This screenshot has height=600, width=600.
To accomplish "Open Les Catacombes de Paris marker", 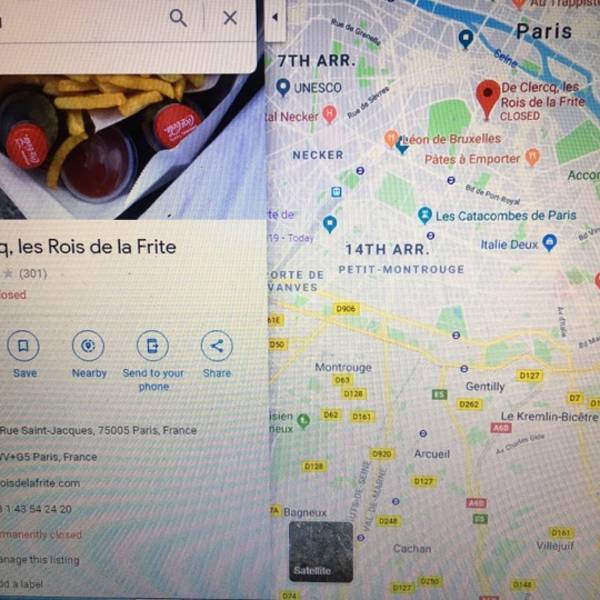I will pyautogui.click(x=424, y=215).
